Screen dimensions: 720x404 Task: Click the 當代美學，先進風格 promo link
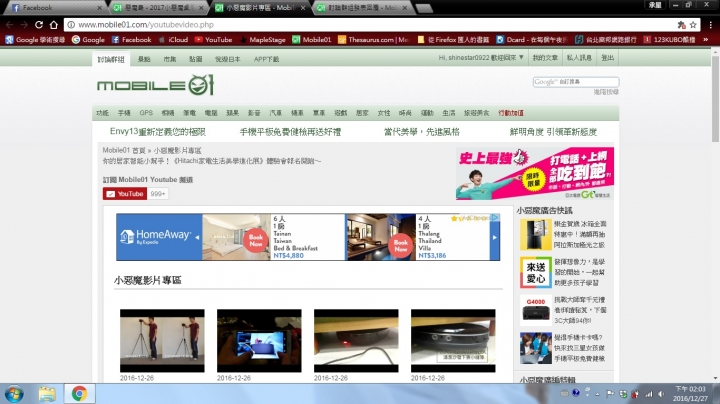(x=422, y=132)
